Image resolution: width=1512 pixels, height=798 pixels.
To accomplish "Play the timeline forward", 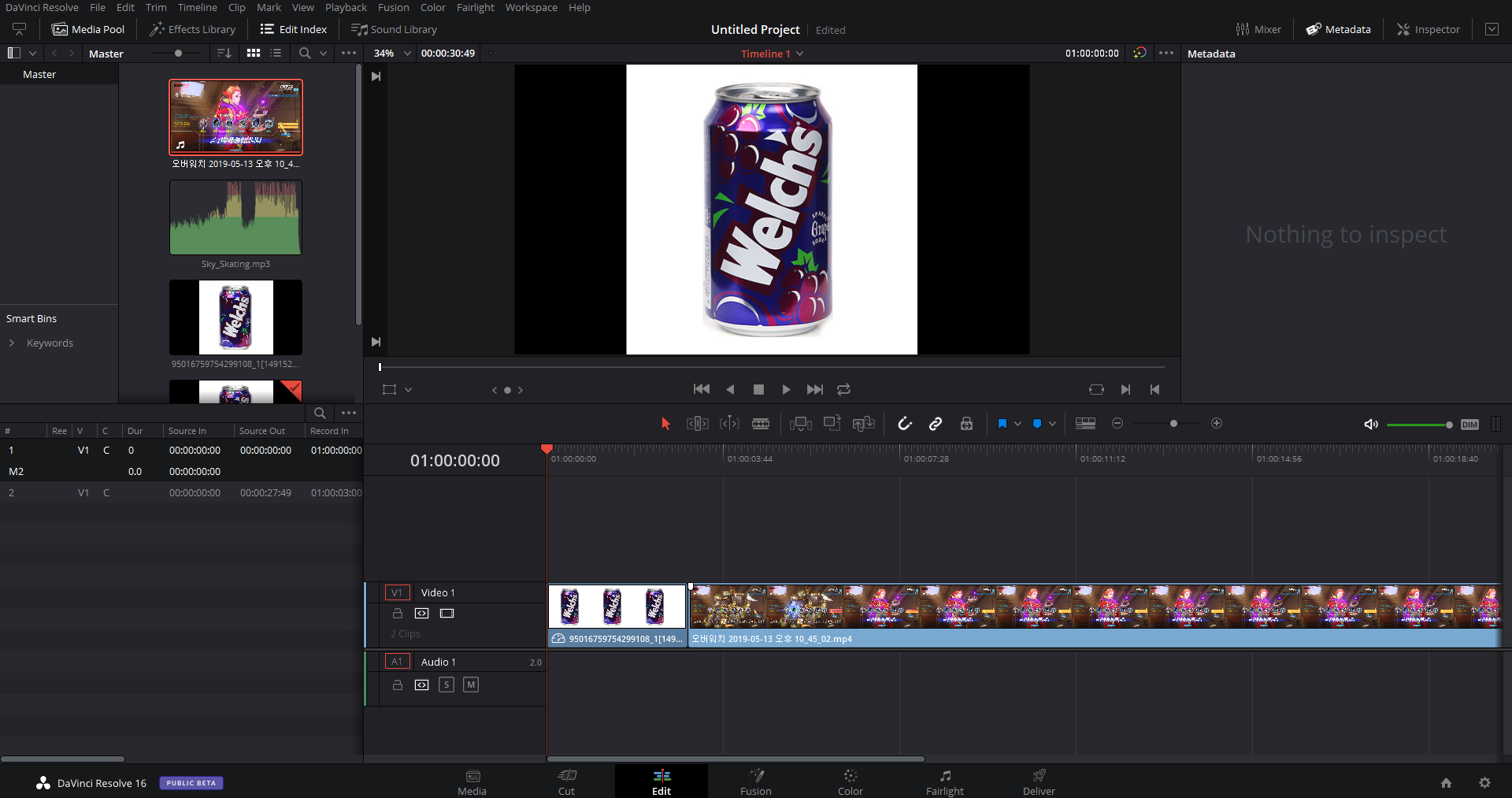I will [x=786, y=389].
